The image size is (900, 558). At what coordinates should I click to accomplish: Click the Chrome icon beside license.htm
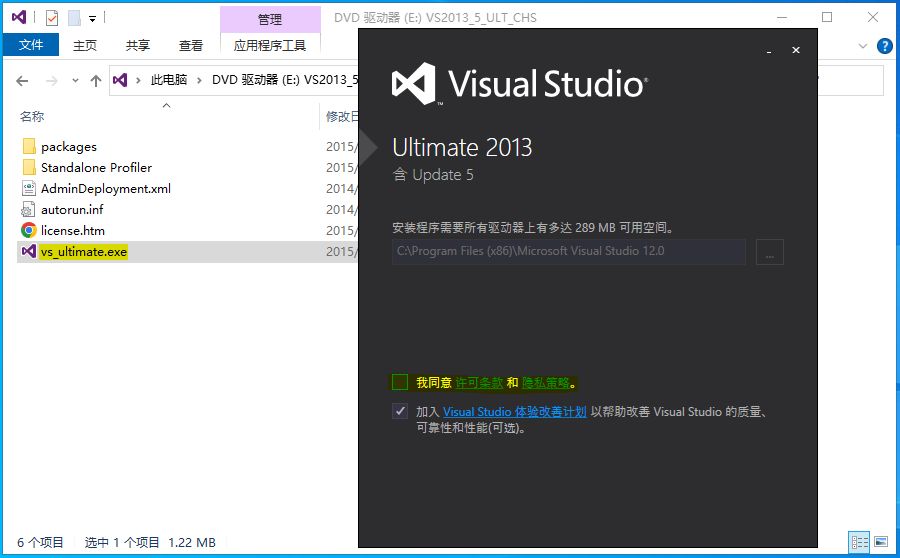(x=29, y=231)
